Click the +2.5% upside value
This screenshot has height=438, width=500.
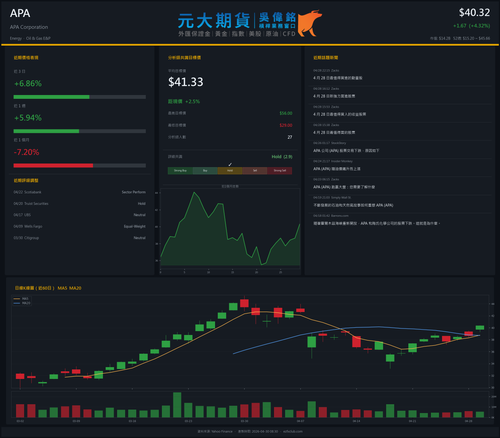click(x=193, y=101)
